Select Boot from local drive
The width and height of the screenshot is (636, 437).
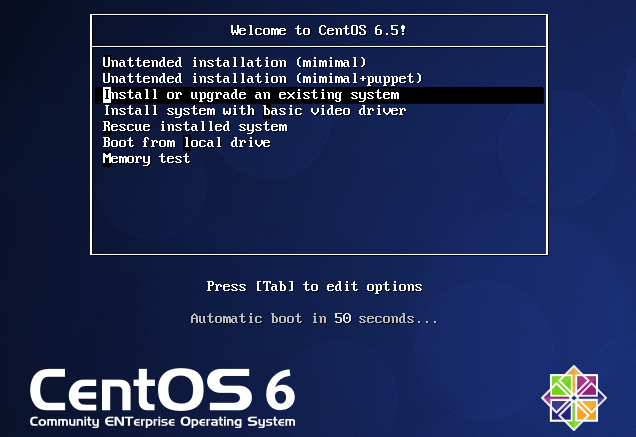point(186,143)
